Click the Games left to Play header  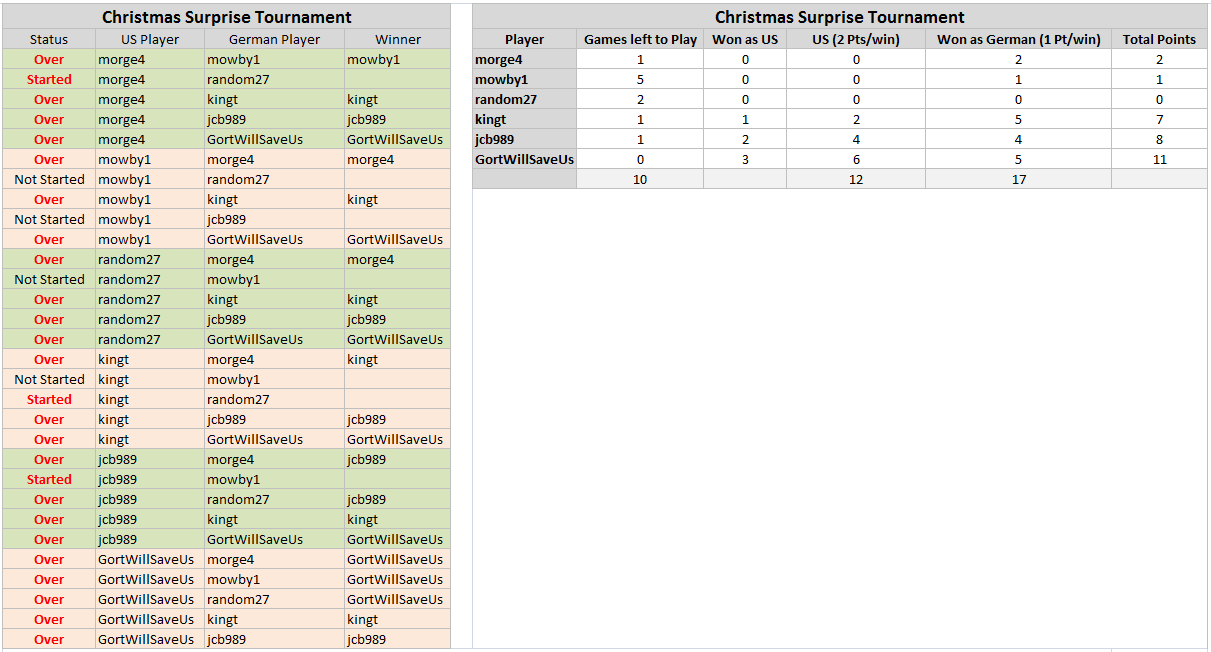640,39
